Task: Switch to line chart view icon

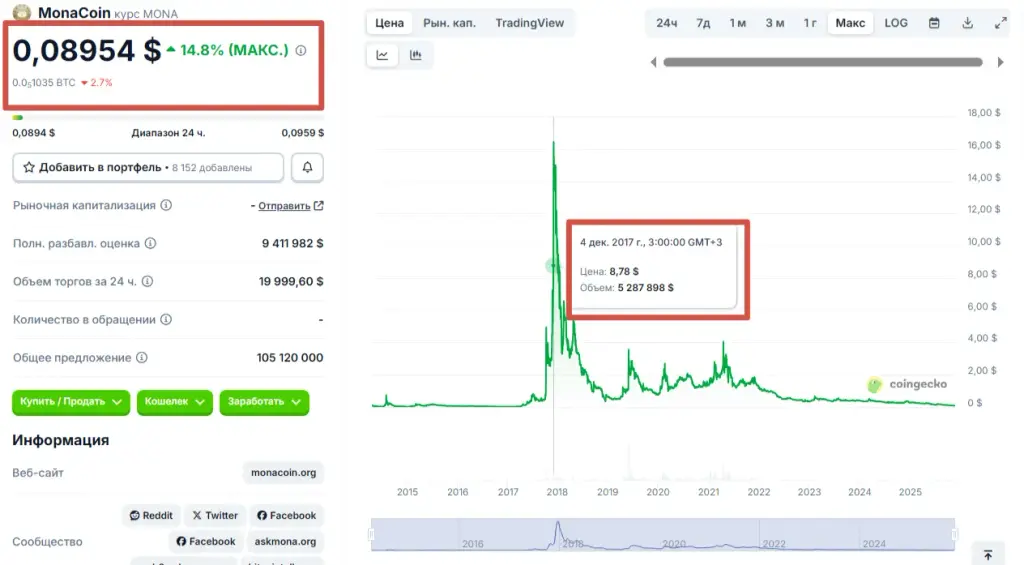Action: (382, 55)
